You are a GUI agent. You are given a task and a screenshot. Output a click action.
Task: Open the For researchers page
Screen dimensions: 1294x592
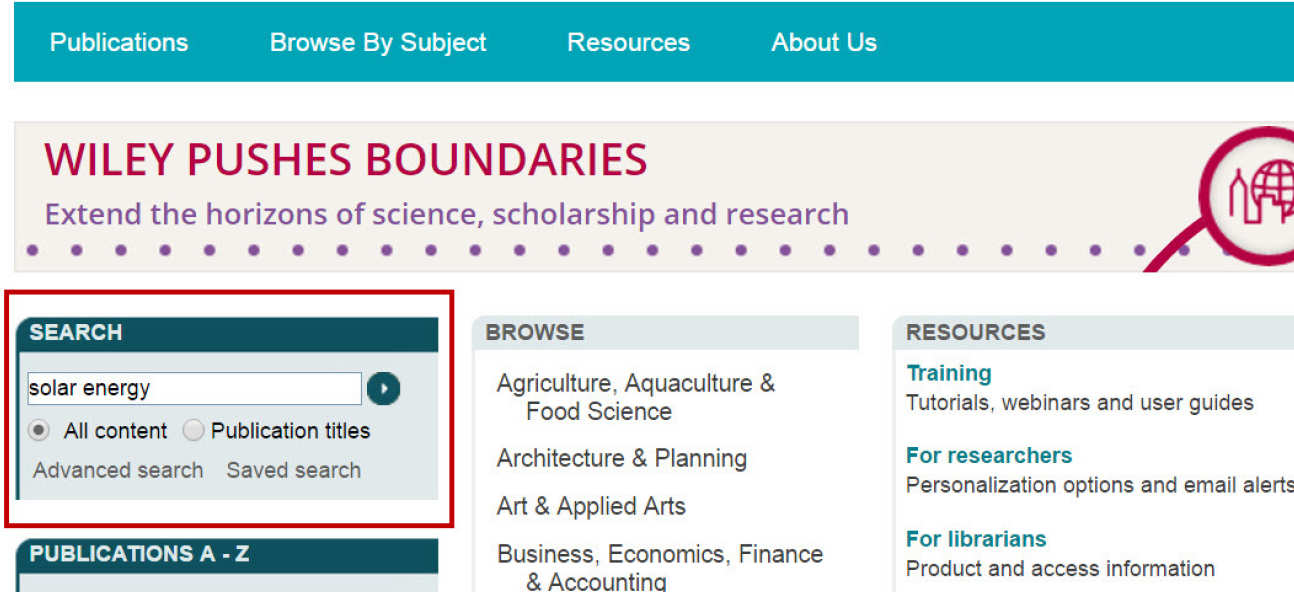pyautogui.click(x=989, y=455)
